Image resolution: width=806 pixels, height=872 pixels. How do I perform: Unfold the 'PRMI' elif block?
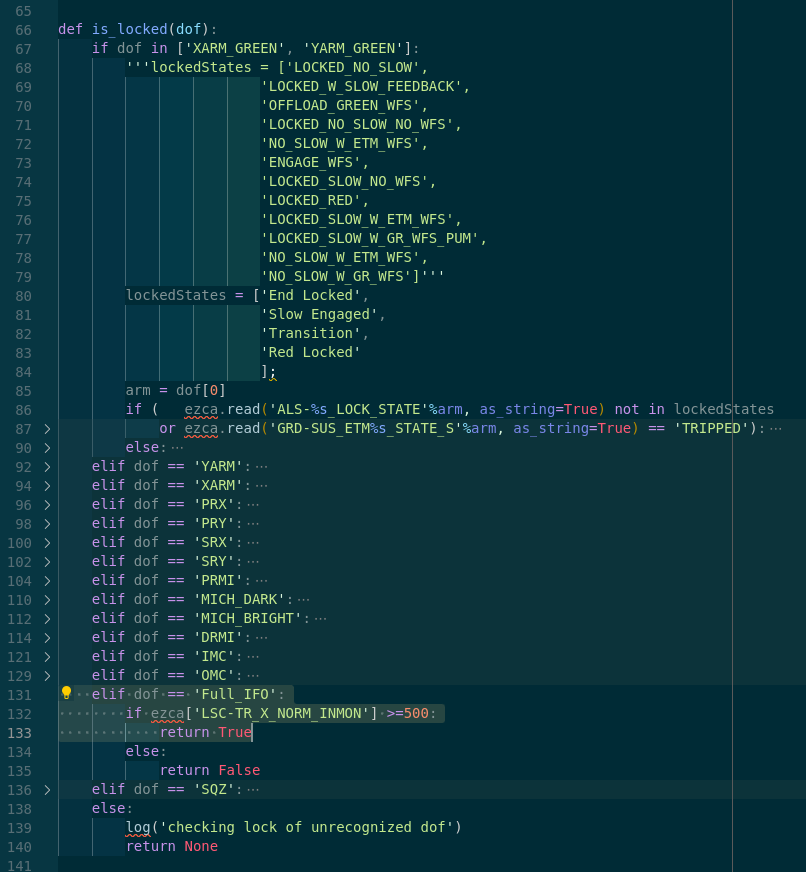[47, 581]
